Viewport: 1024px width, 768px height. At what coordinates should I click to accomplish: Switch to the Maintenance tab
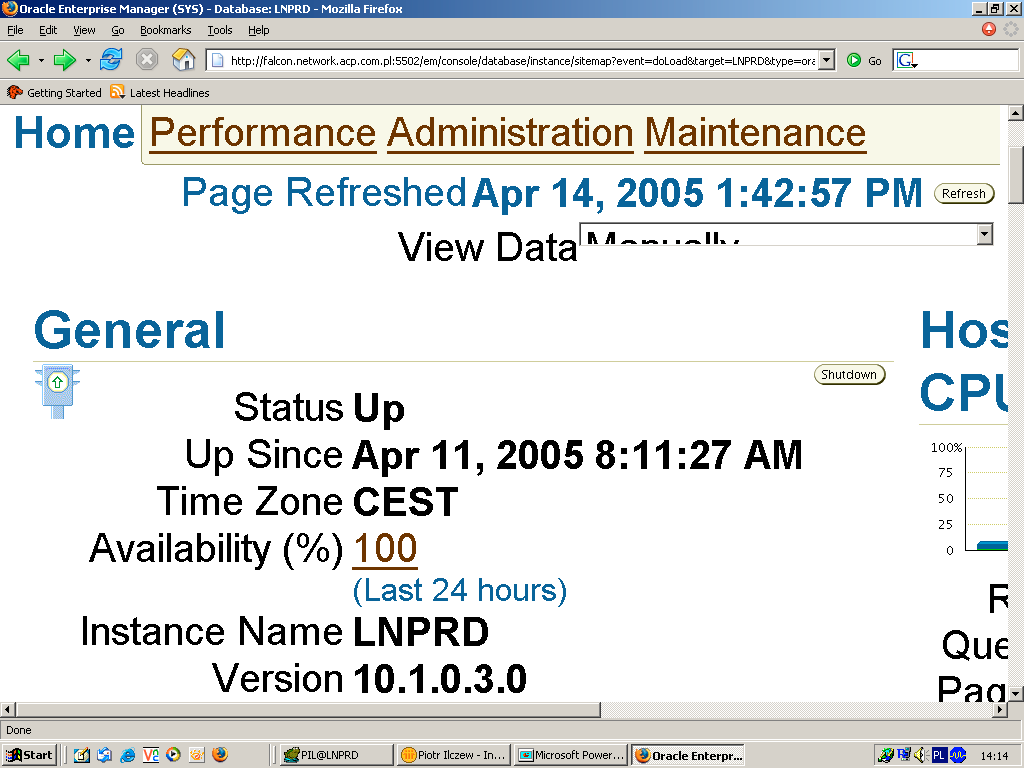point(755,133)
